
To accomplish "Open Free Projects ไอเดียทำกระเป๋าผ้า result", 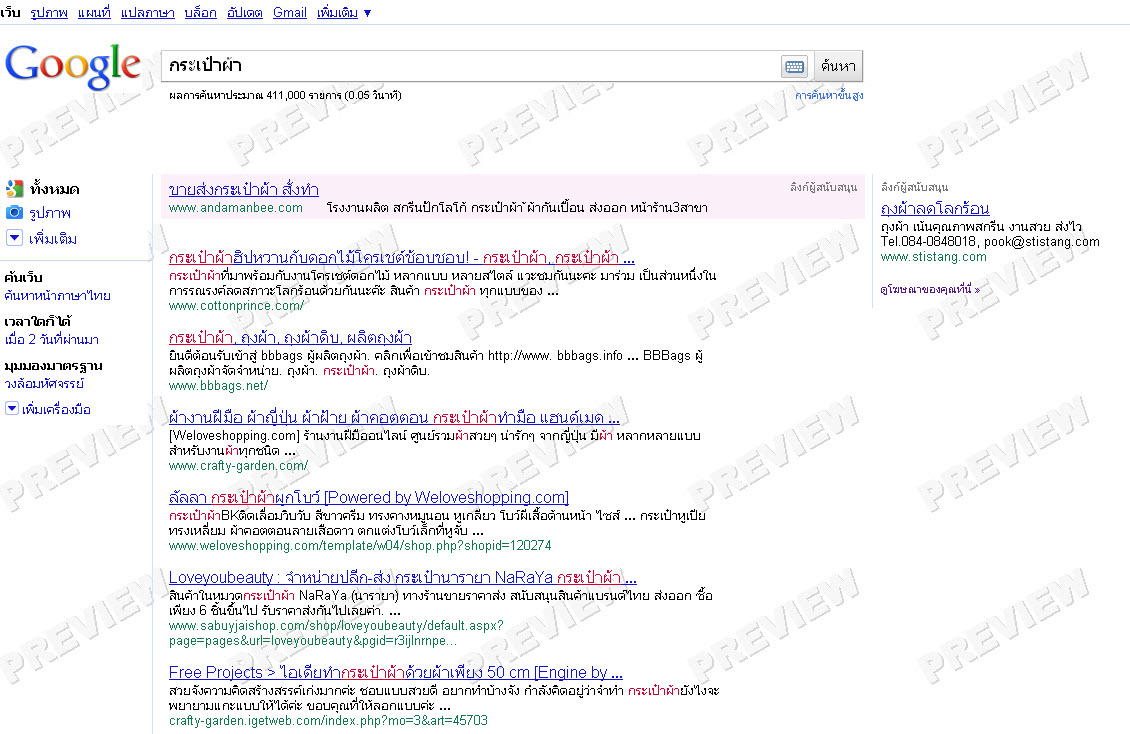I will (x=396, y=672).
